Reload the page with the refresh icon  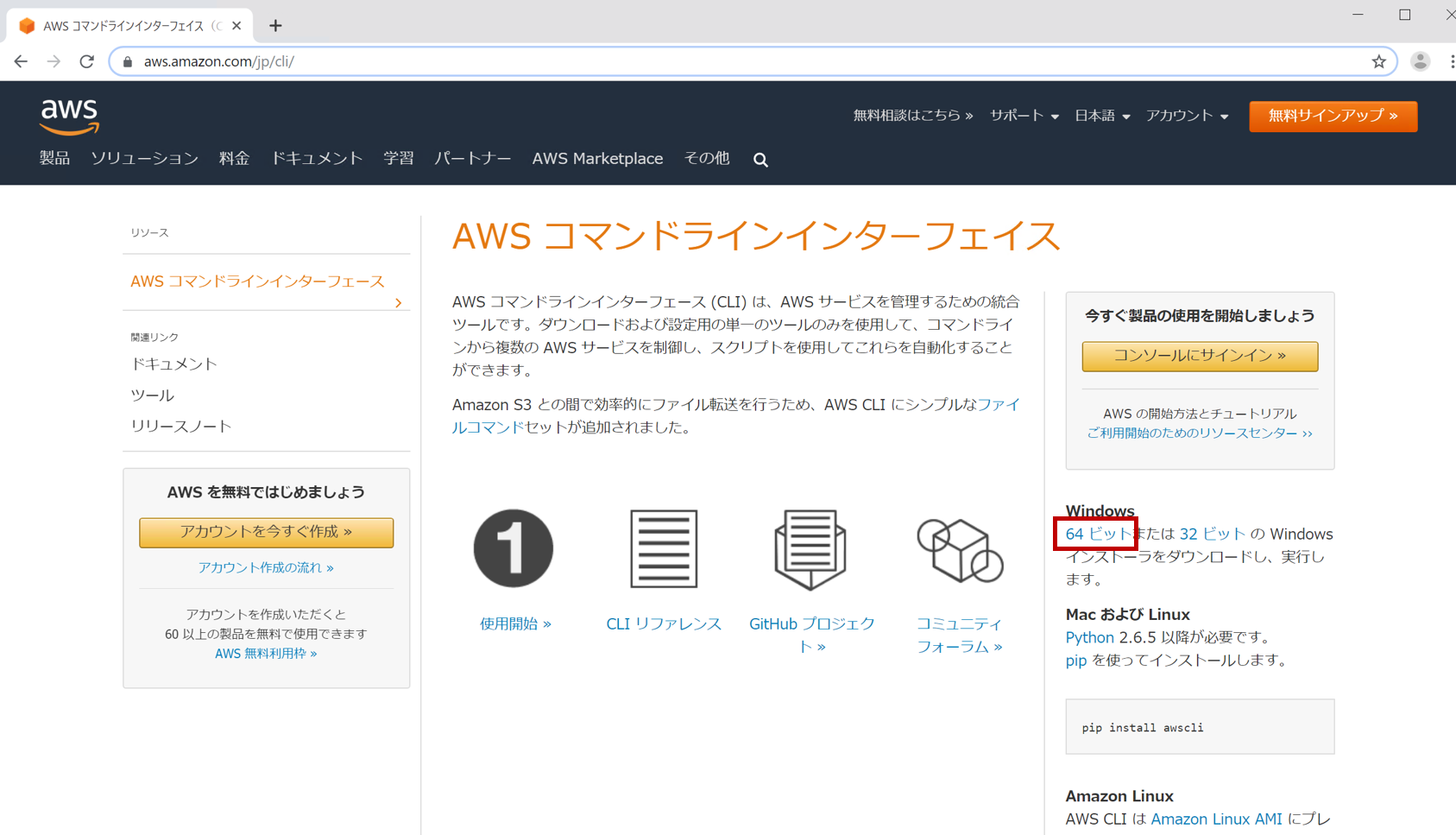pos(86,61)
